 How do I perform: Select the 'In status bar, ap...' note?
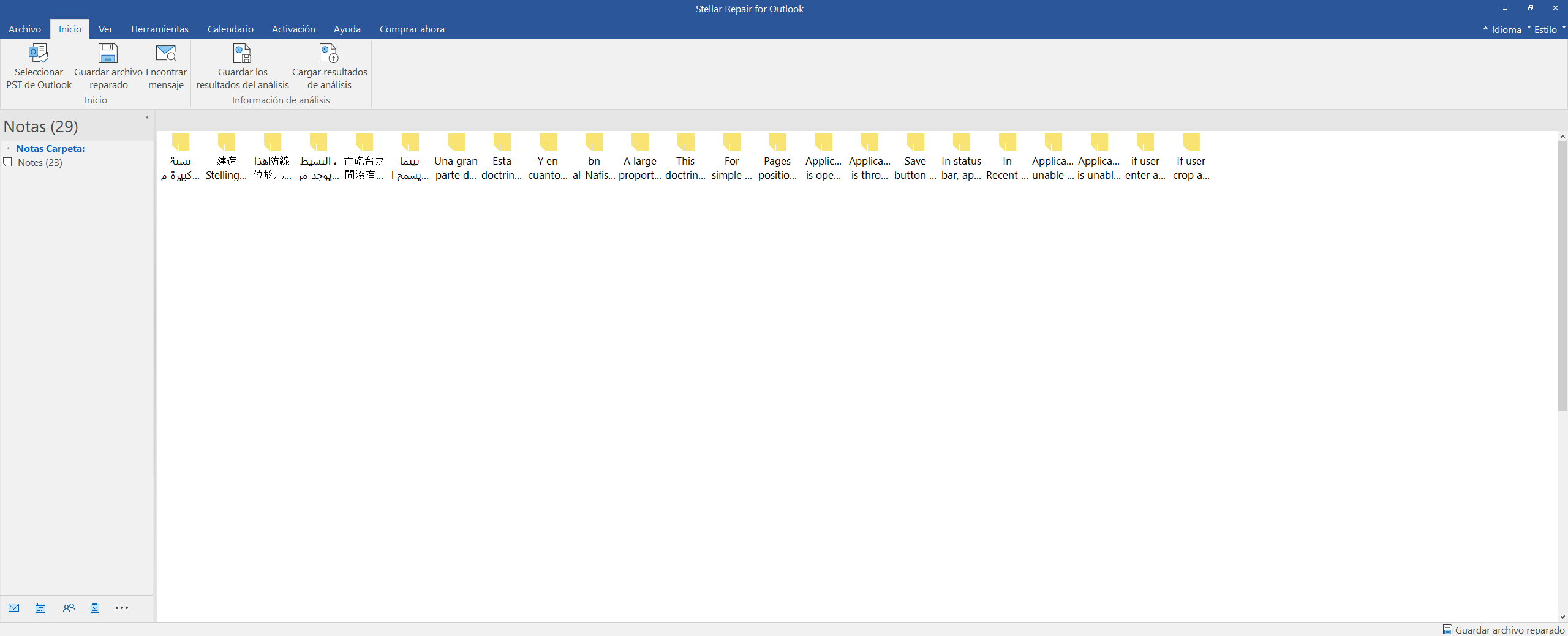pos(961,157)
